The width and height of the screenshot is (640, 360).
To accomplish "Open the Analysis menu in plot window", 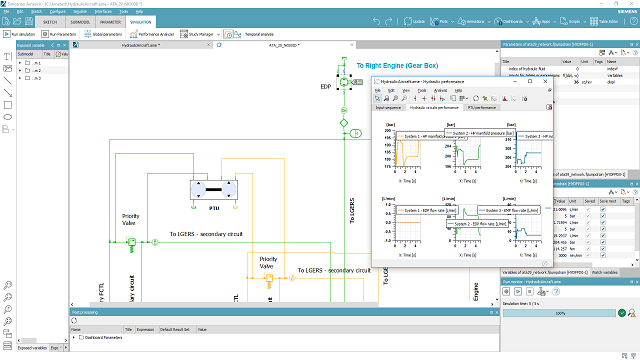I will [x=440, y=90].
